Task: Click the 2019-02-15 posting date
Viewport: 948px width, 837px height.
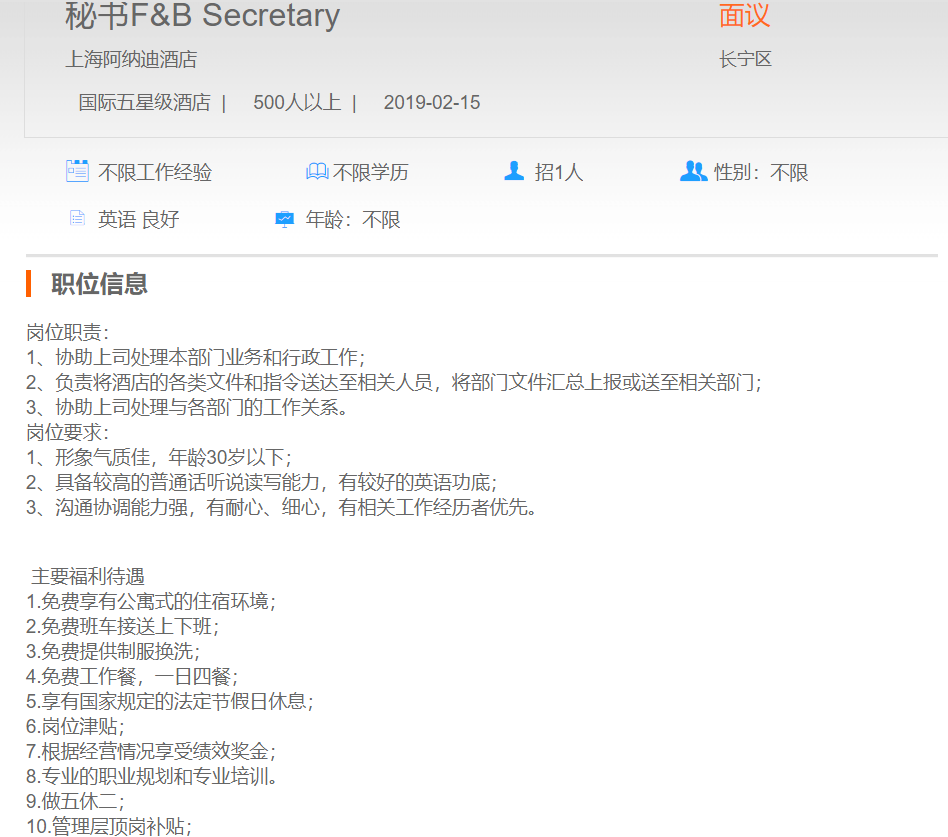Action: (432, 102)
